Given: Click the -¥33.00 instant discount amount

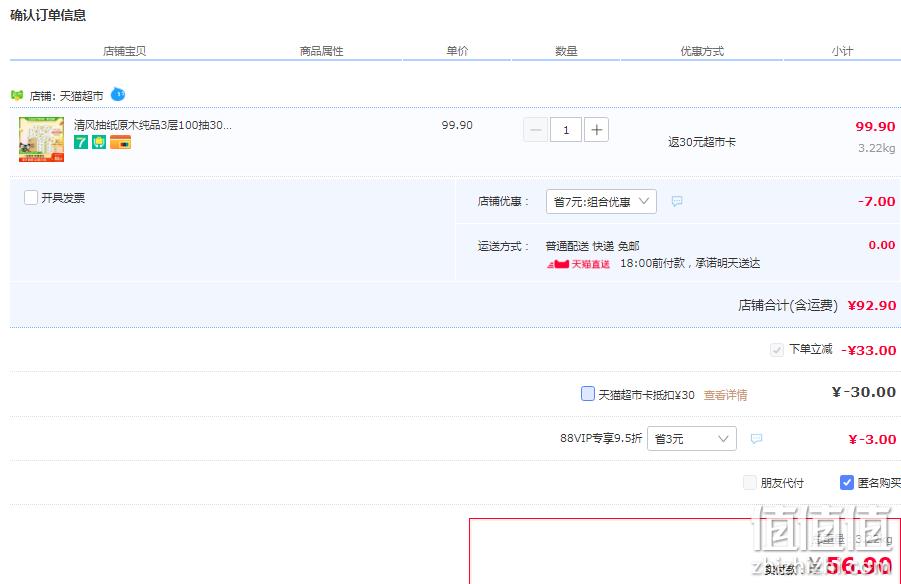Looking at the screenshot, I should click(869, 350).
